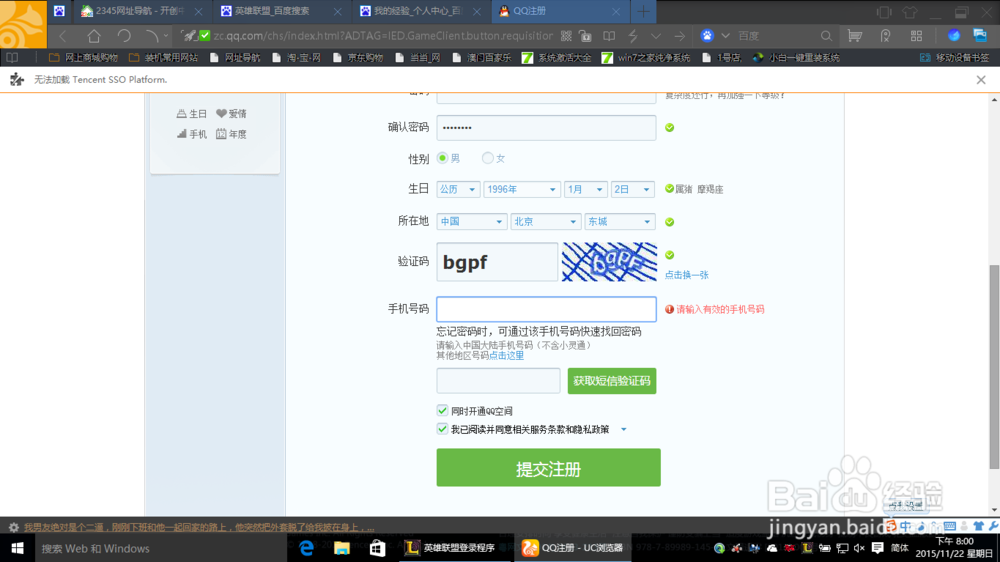Open the 东城 district dropdown
1000x562 pixels.
coord(620,221)
